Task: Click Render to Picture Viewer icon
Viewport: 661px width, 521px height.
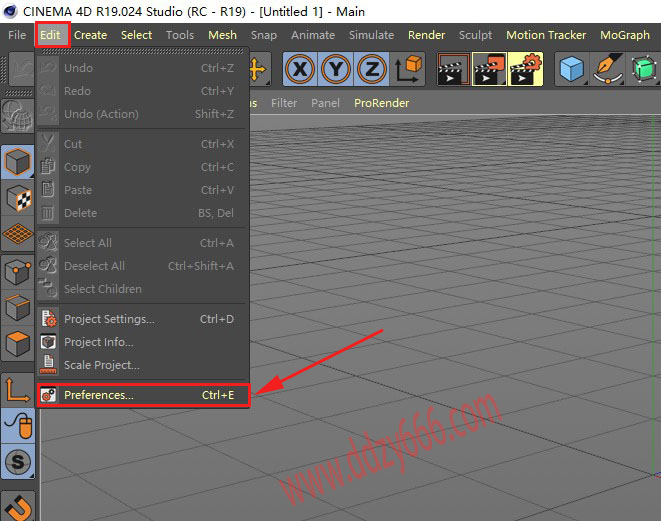Action: pyautogui.click(x=489, y=69)
